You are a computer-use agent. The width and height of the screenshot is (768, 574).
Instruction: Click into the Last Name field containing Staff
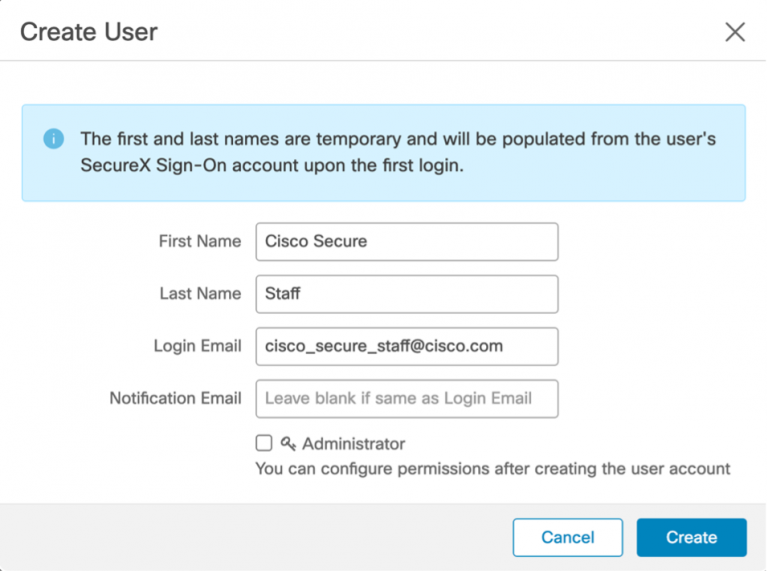406,294
